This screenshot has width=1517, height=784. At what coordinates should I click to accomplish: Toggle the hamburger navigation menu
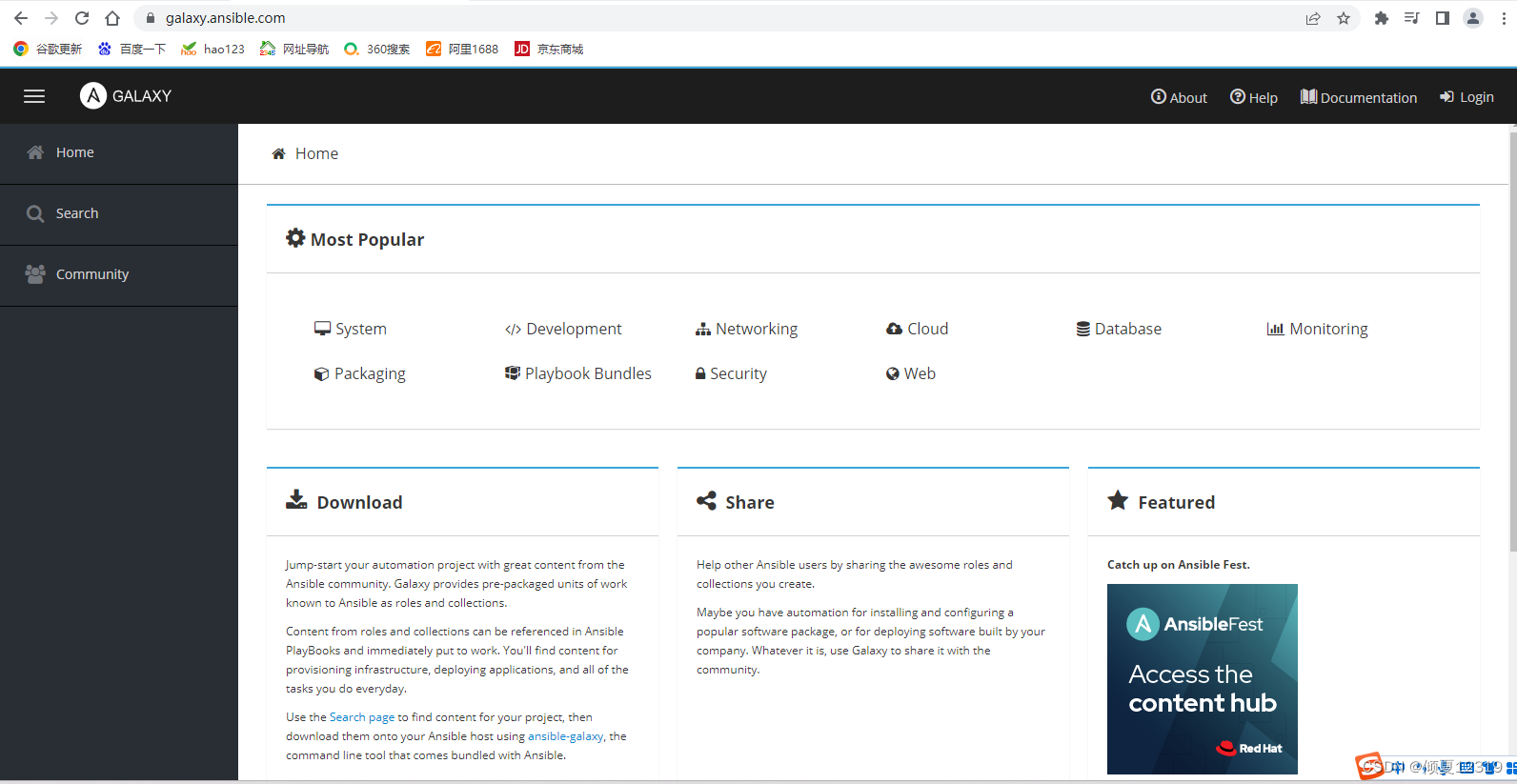click(34, 96)
